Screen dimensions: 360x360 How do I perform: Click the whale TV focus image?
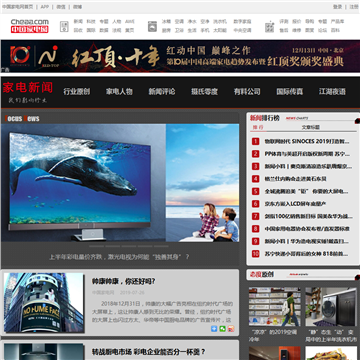coord(120,183)
